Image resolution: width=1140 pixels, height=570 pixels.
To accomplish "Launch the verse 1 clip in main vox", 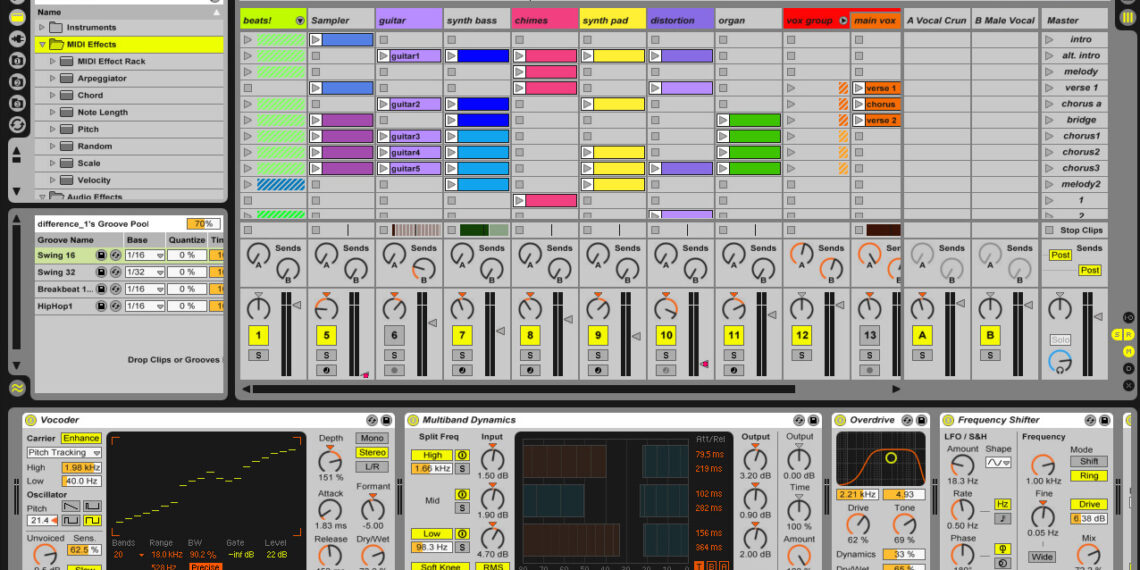I will pos(859,88).
